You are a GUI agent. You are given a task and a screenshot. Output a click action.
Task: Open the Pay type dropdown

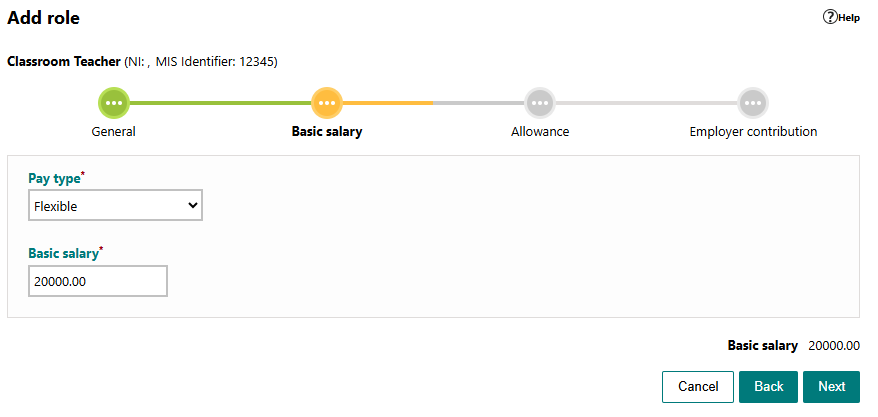pyautogui.click(x=115, y=205)
